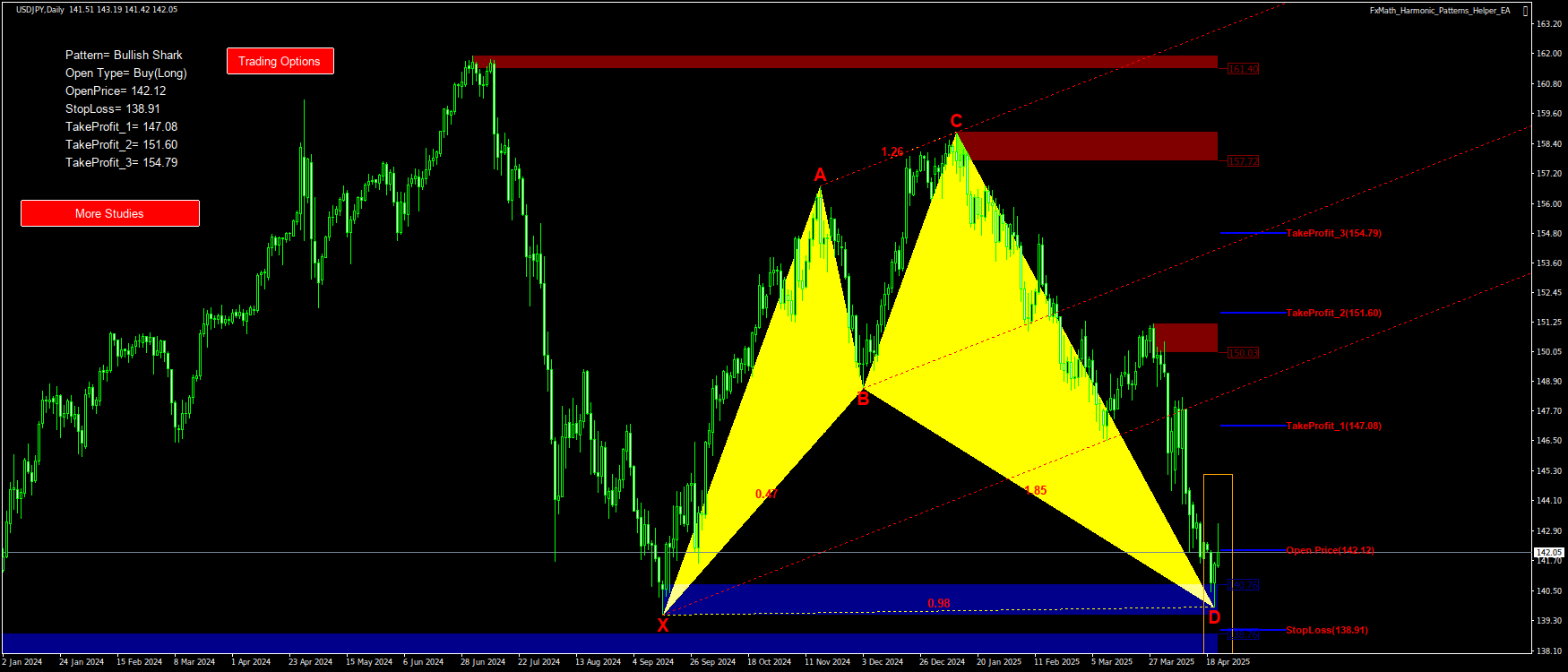Select the TakeProfit_1(147.08) level label
Screen dimensions: 1568x672
click(x=1333, y=426)
